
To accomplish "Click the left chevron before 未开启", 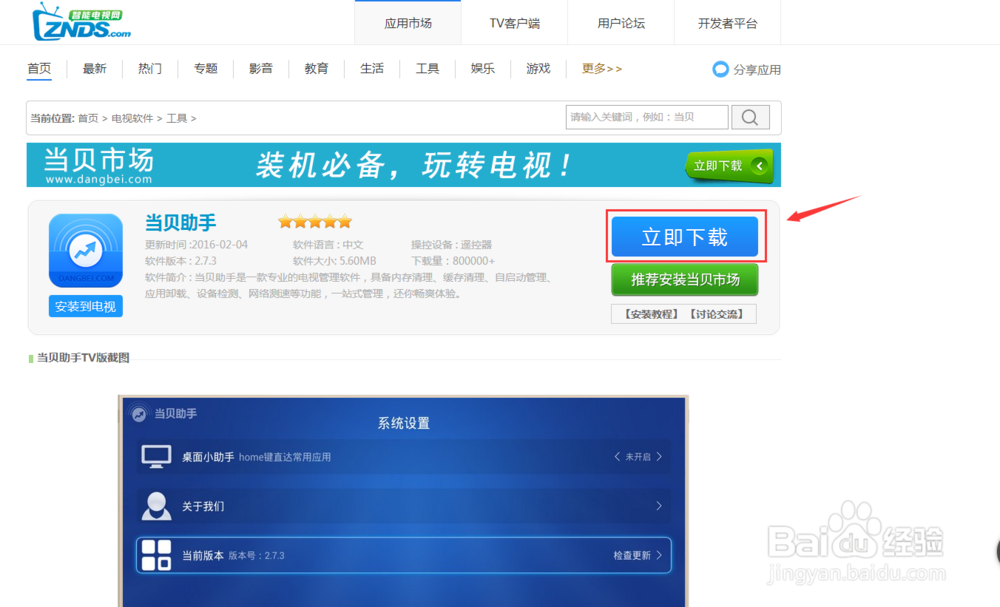I will point(617,457).
